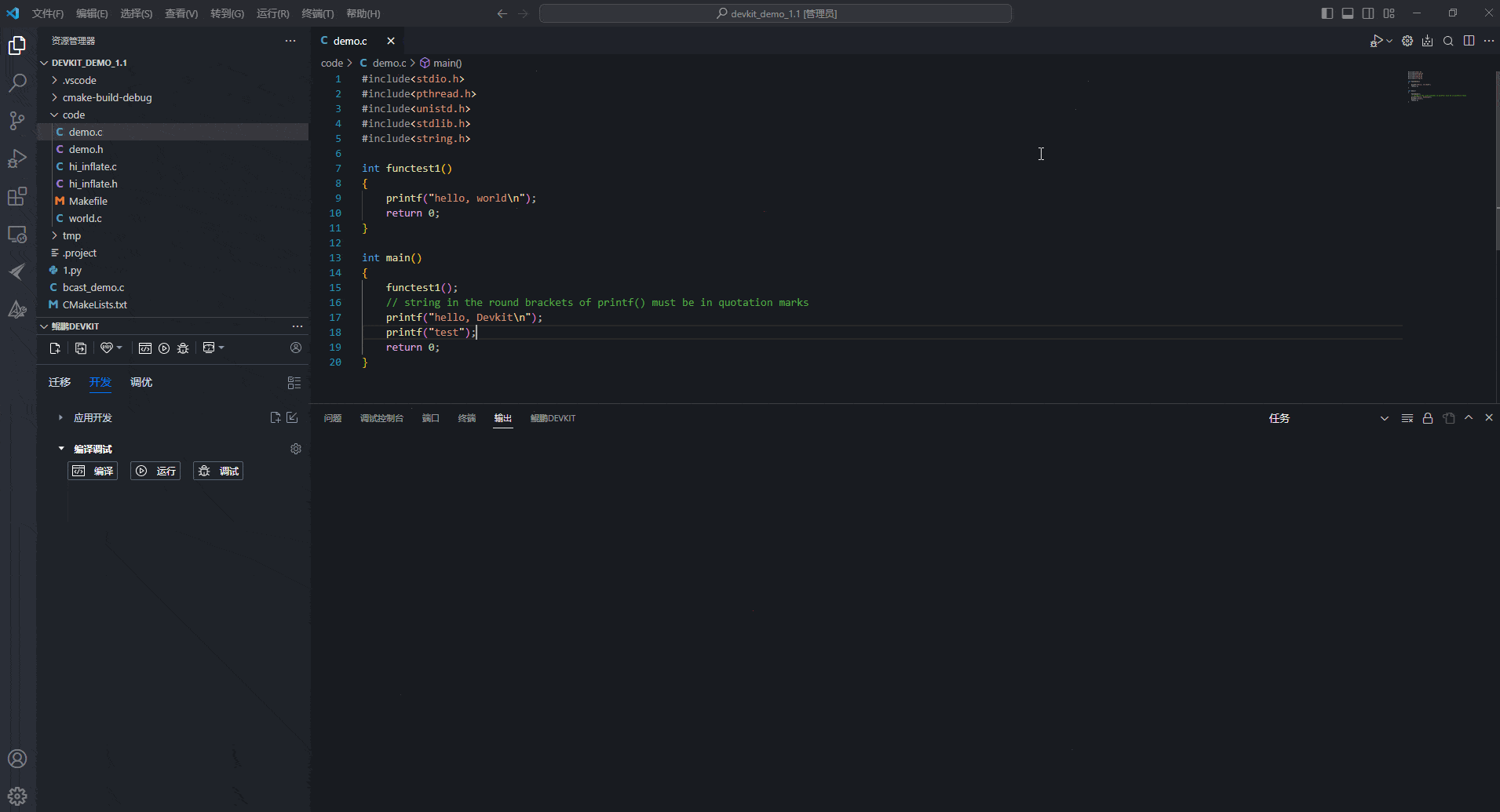Open output in new editor
Image resolution: width=1500 pixels, height=812 pixels.
(1448, 418)
